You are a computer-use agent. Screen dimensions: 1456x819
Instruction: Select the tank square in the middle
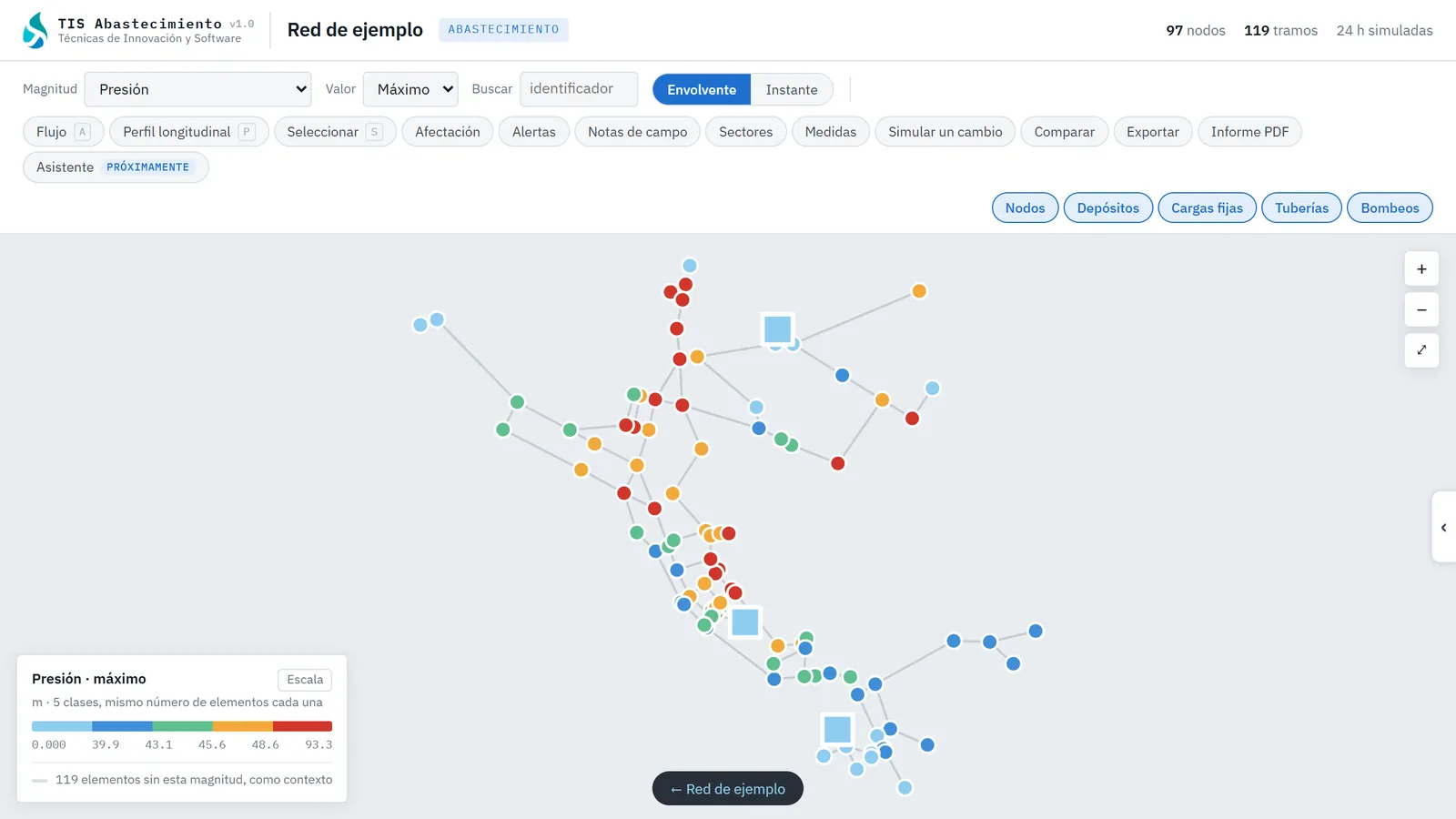click(x=745, y=622)
